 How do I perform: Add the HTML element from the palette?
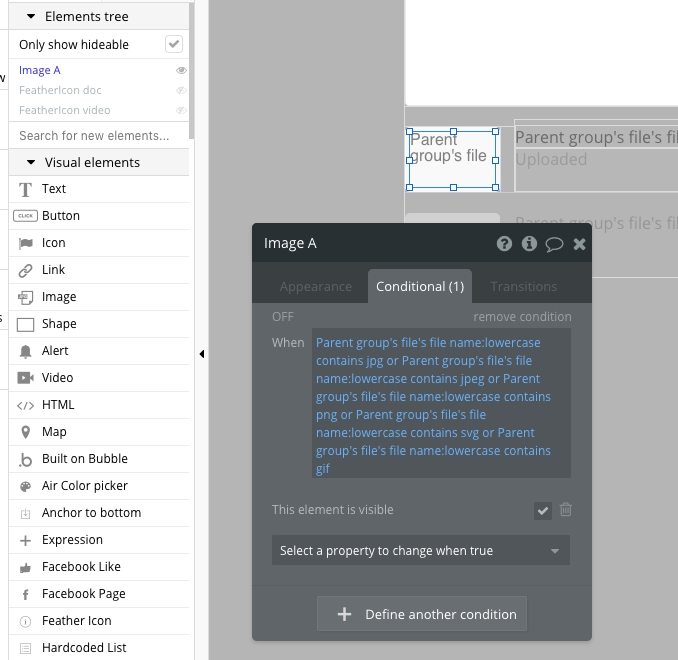pos(57,405)
